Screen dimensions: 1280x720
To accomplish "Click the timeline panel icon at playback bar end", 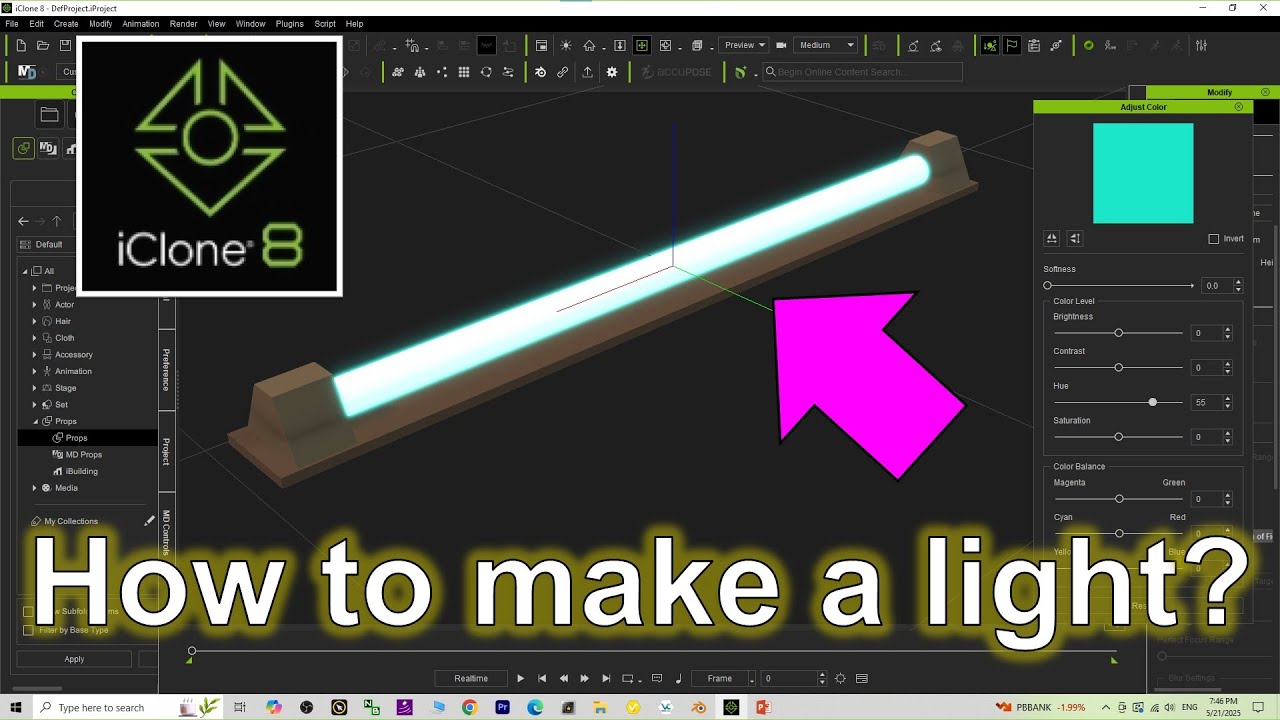I will coord(862,678).
